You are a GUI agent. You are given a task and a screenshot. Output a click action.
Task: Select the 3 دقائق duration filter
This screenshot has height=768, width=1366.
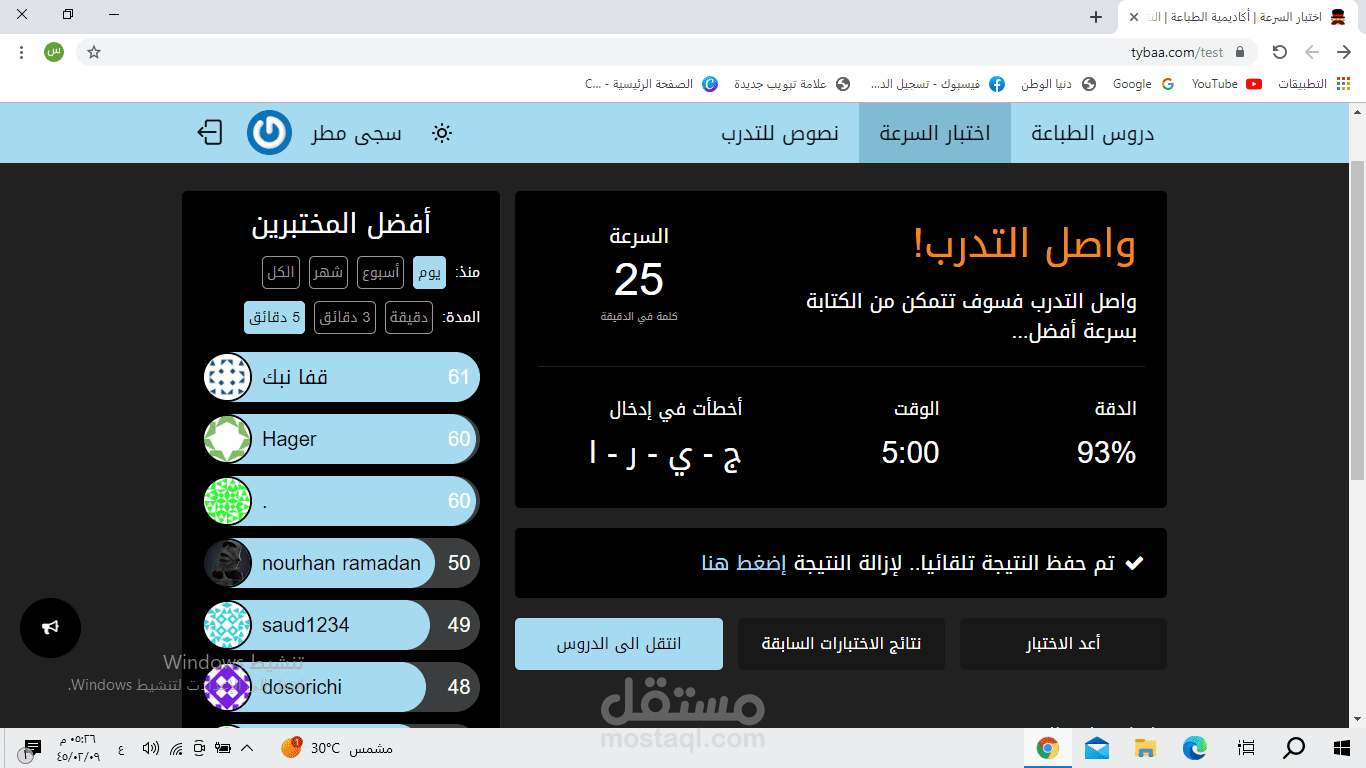coord(345,317)
